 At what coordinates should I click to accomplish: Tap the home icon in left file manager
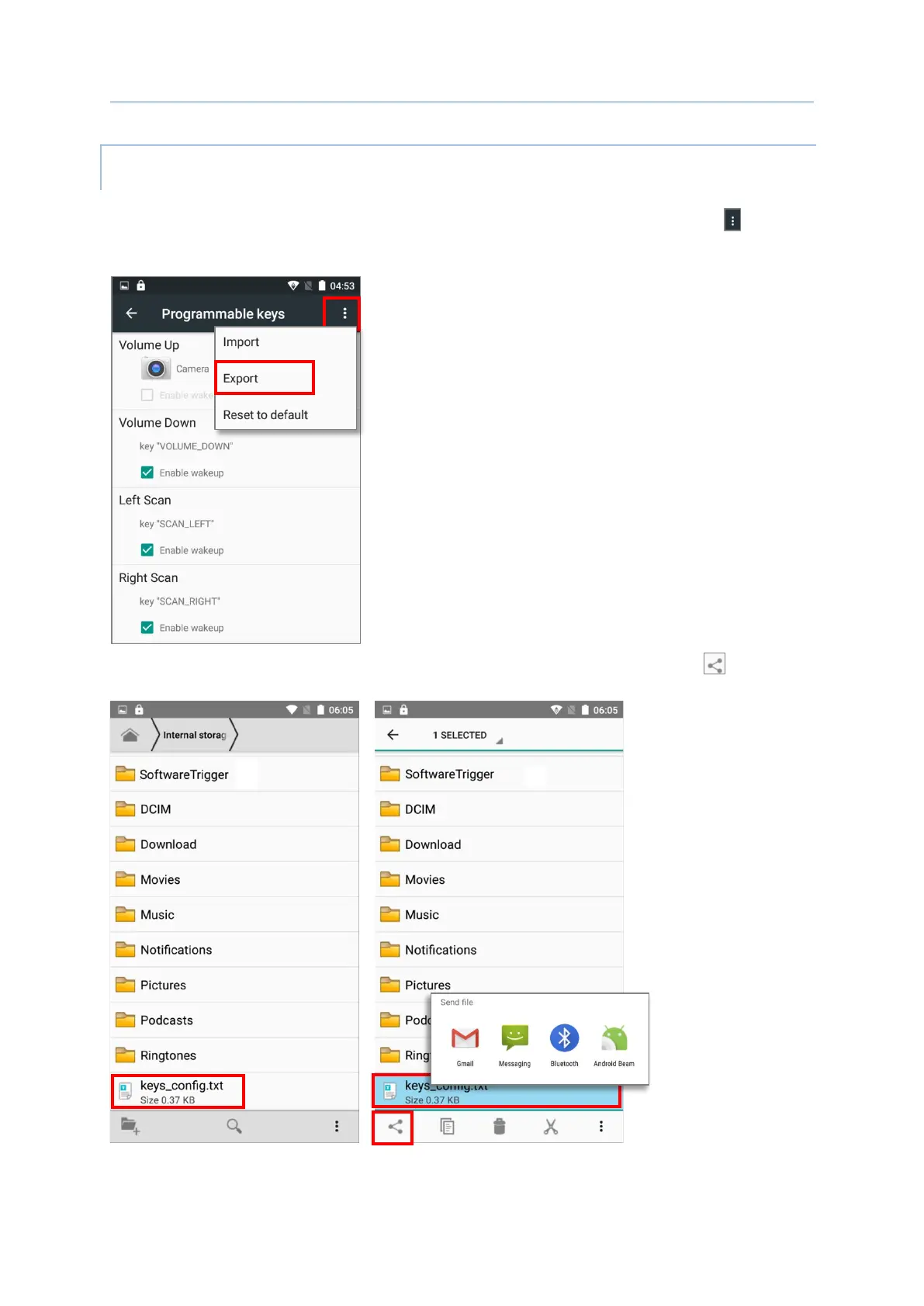click(130, 735)
